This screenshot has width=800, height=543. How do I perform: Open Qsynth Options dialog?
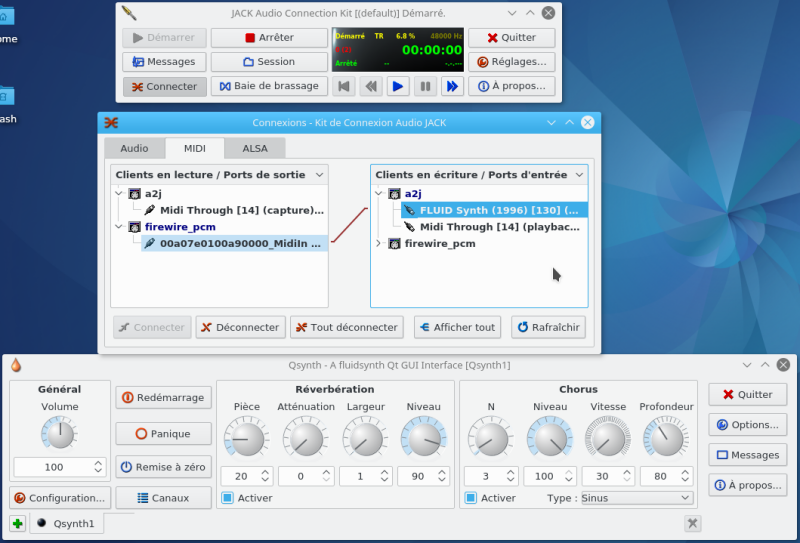tap(747, 425)
